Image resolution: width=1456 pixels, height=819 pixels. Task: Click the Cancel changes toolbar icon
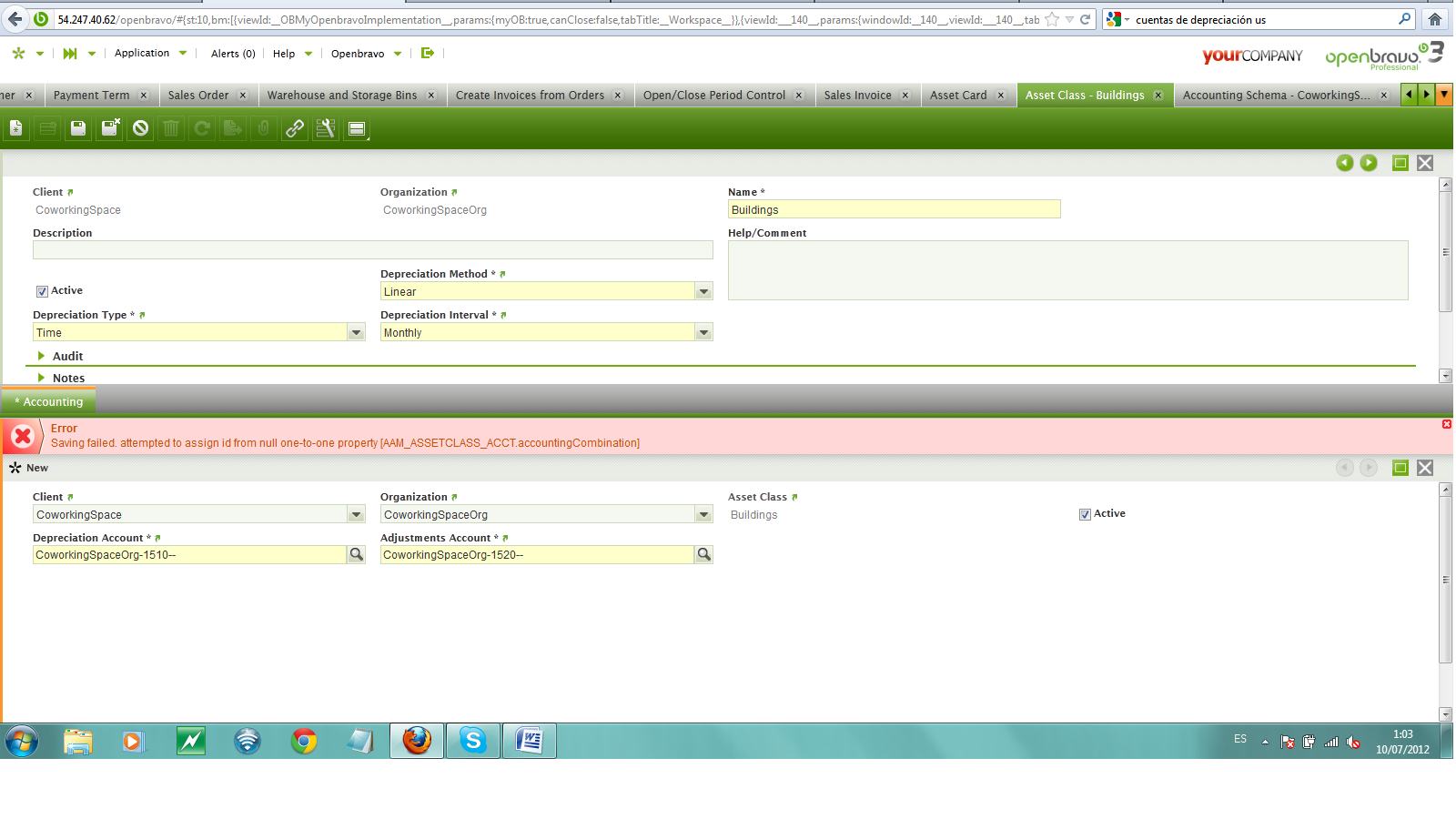[140, 129]
